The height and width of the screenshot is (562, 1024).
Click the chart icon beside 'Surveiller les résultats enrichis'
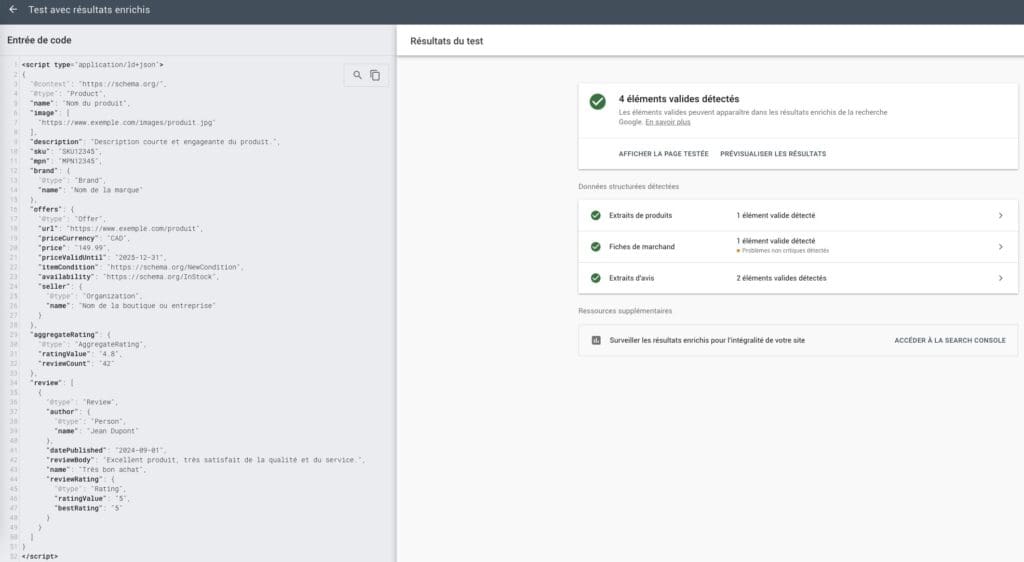(596, 340)
